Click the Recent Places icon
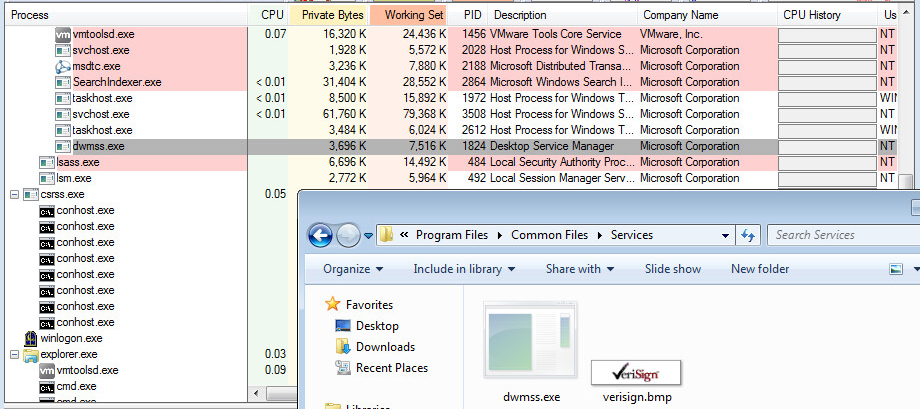The height and width of the screenshot is (409, 920). coord(343,368)
